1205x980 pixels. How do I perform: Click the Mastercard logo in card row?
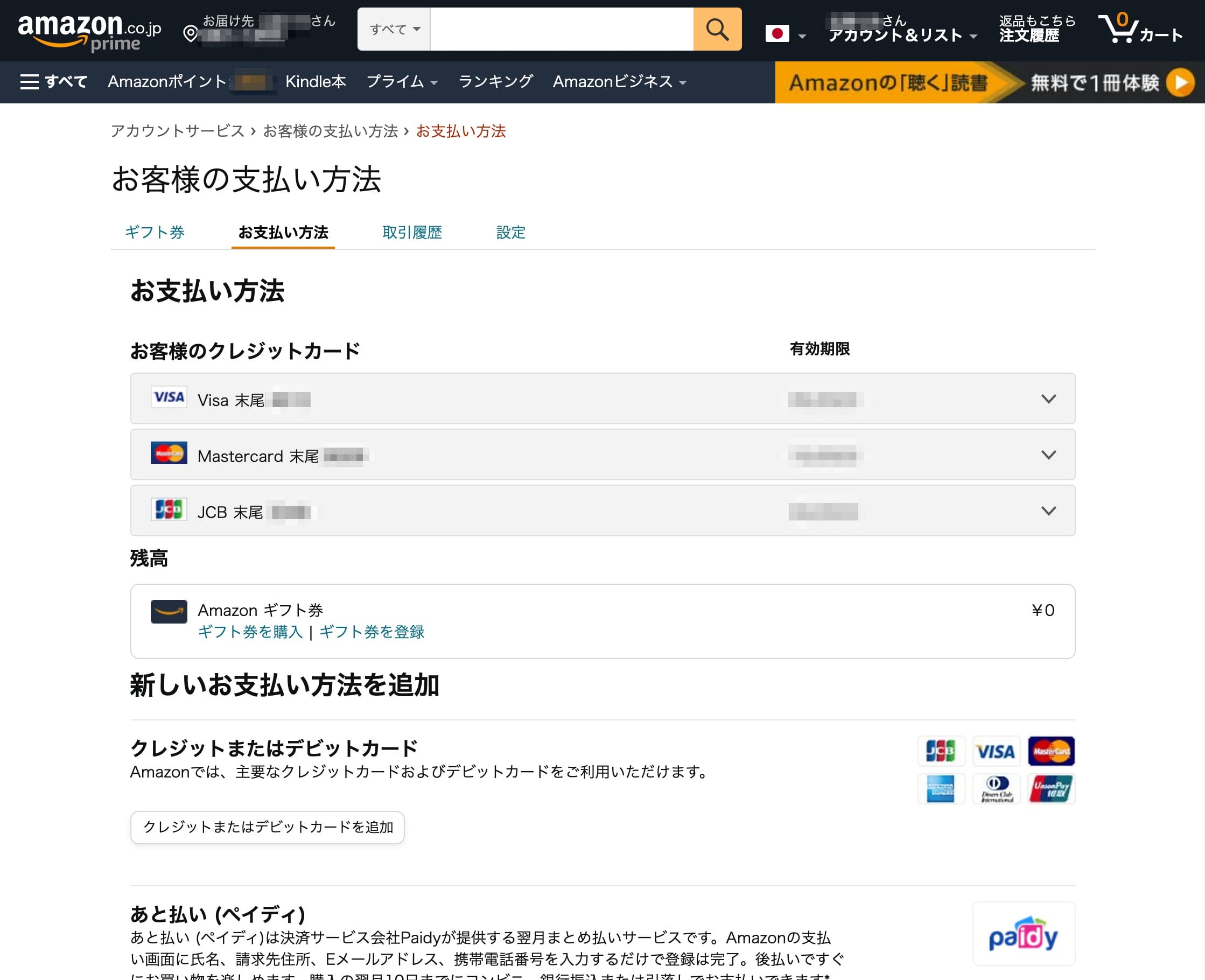(169, 453)
